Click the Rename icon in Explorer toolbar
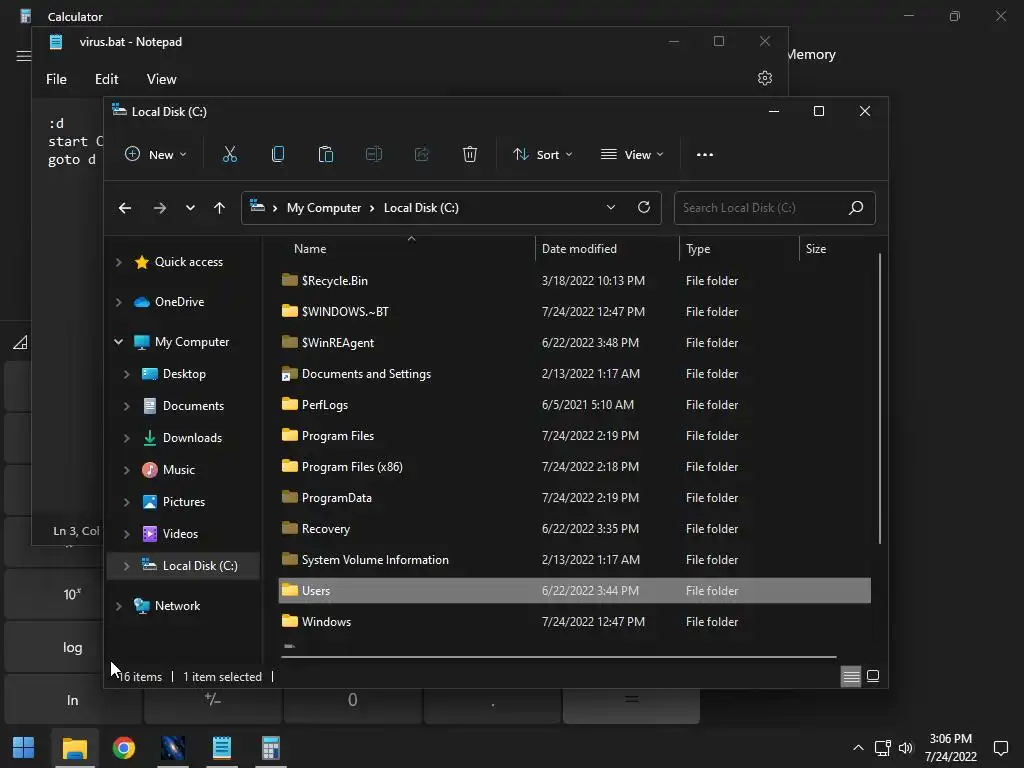1024x768 pixels. (374, 155)
